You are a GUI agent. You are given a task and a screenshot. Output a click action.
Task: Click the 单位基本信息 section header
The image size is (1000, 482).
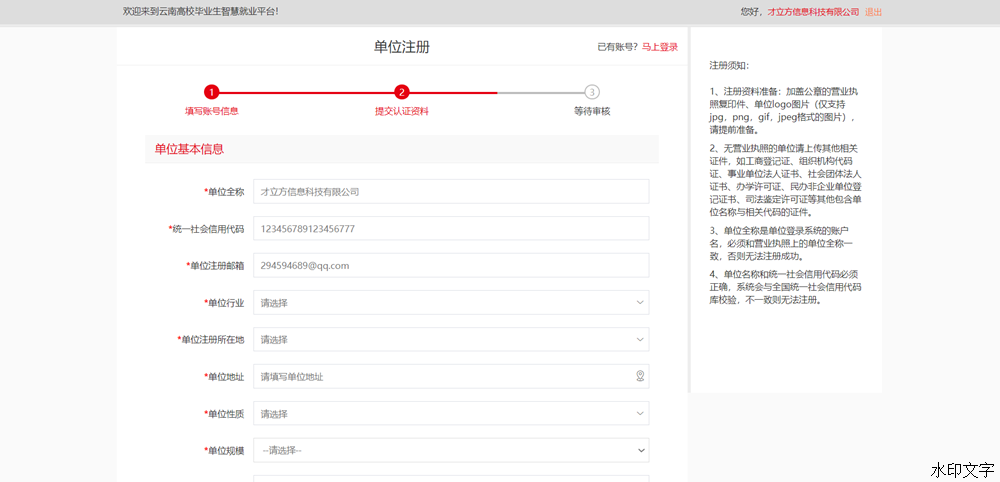point(189,149)
